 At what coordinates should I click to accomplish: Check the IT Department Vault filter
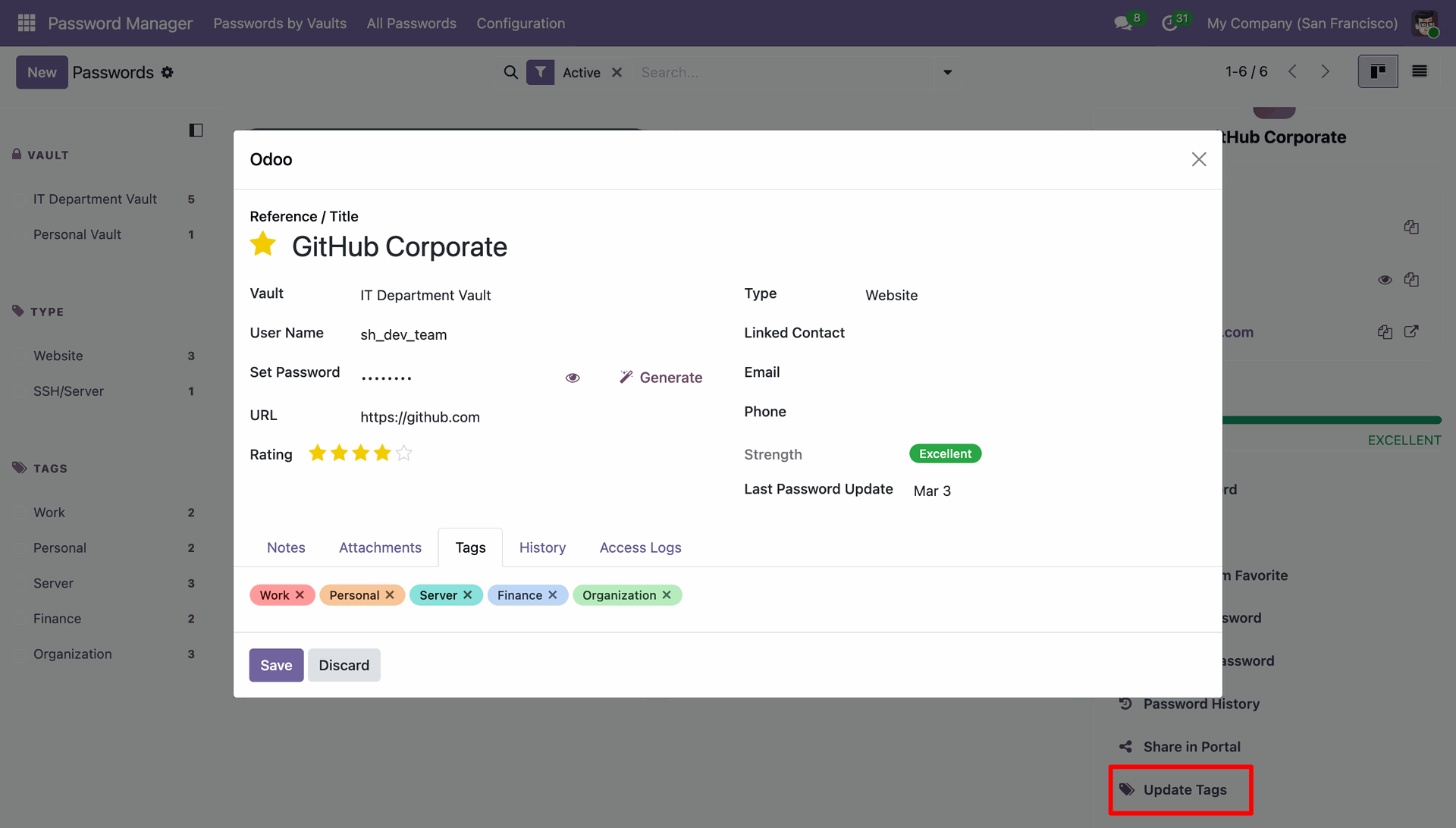20,199
